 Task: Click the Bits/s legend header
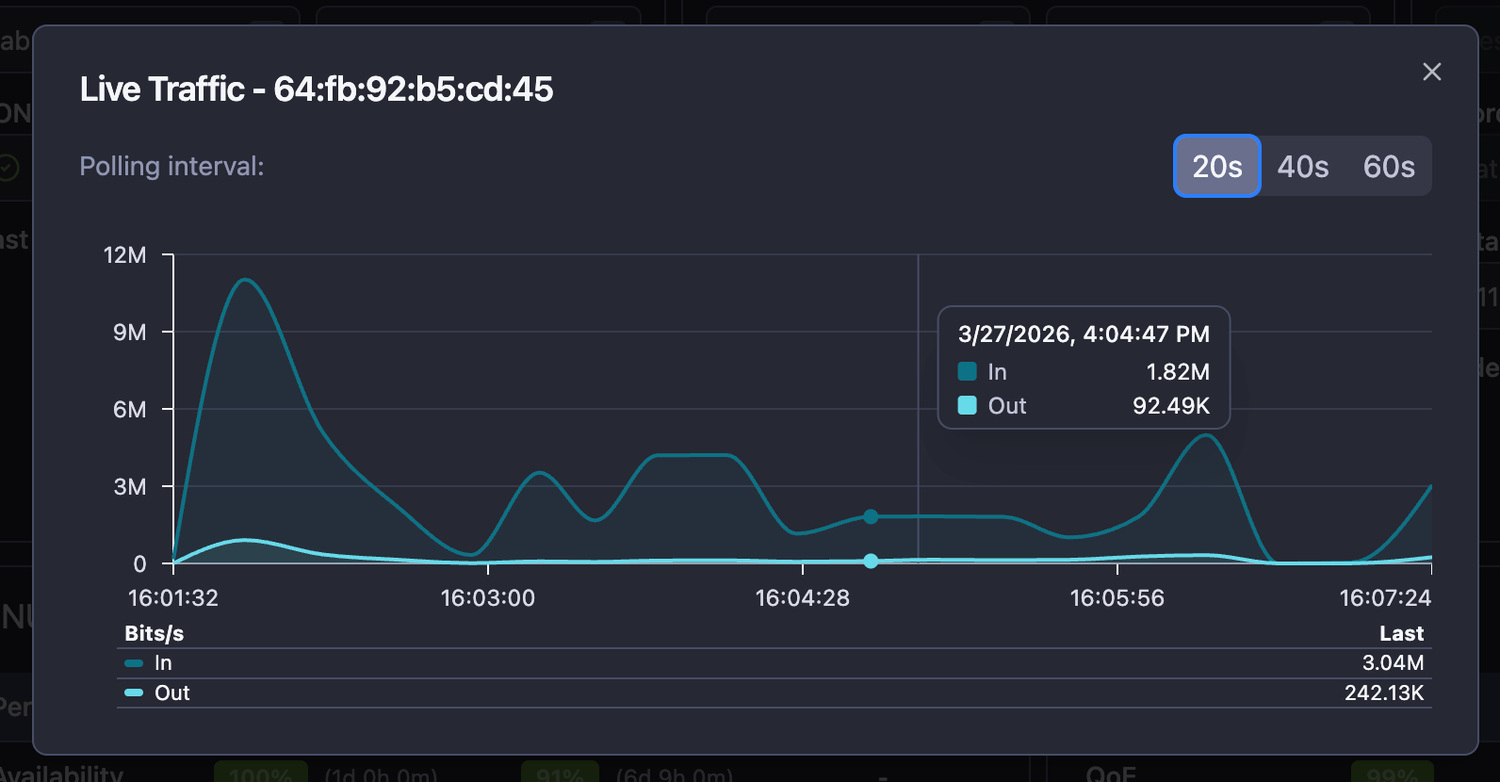[154, 634]
